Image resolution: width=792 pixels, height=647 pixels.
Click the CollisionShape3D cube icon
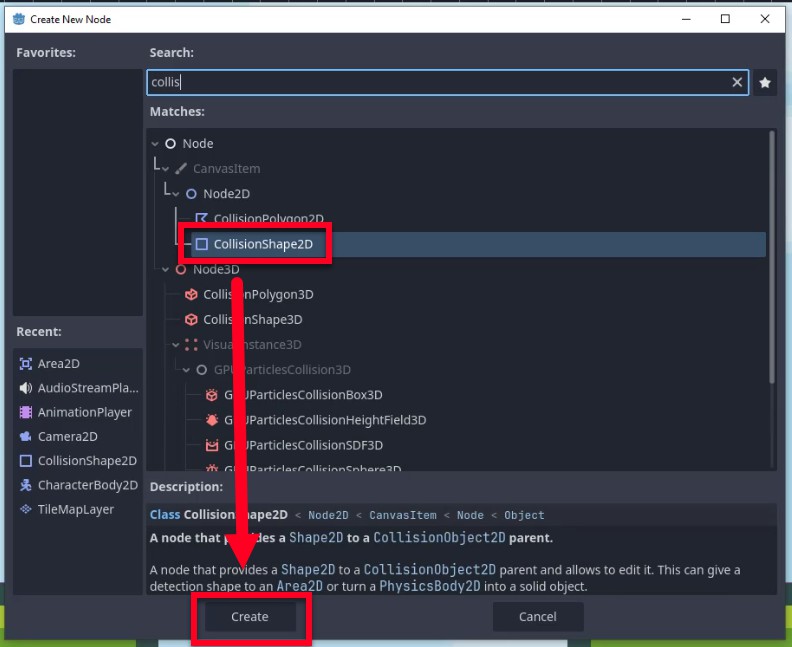click(191, 320)
